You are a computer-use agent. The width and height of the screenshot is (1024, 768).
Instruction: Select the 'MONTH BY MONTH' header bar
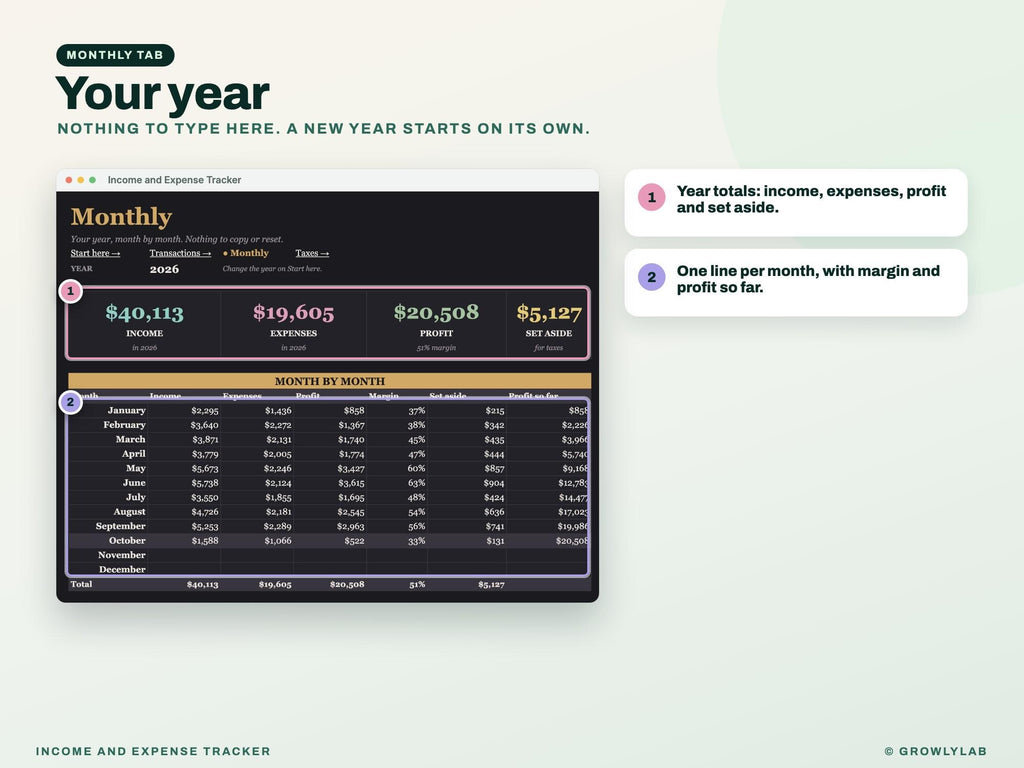coord(330,381)
